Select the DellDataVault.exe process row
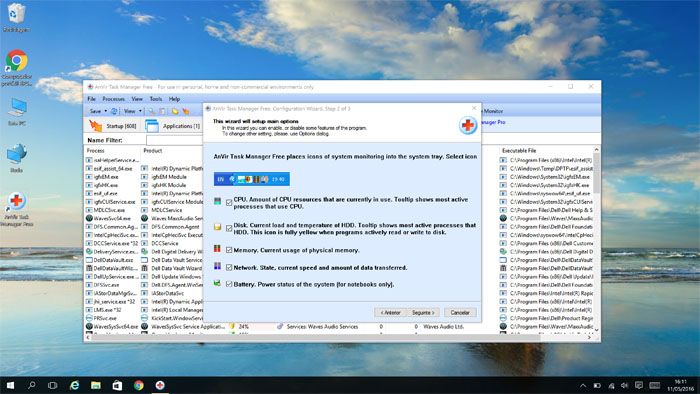 pos(112,260)
